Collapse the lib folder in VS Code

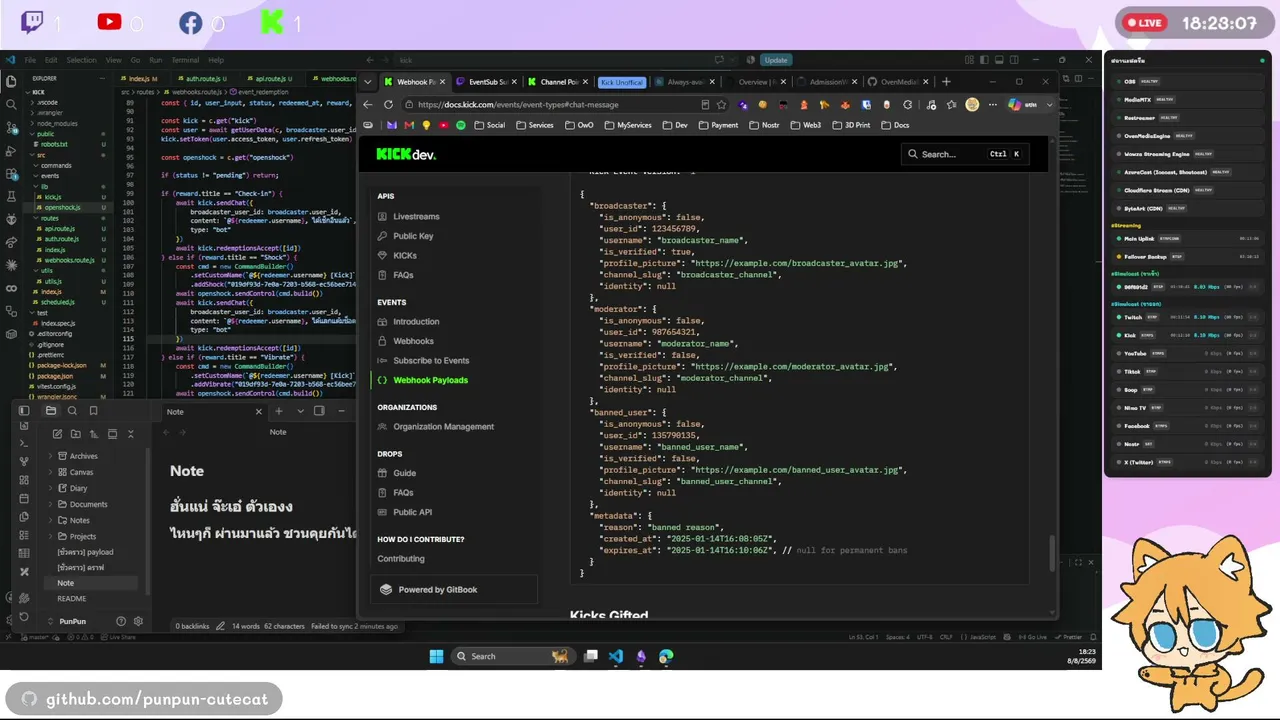(x=45, y=186)
